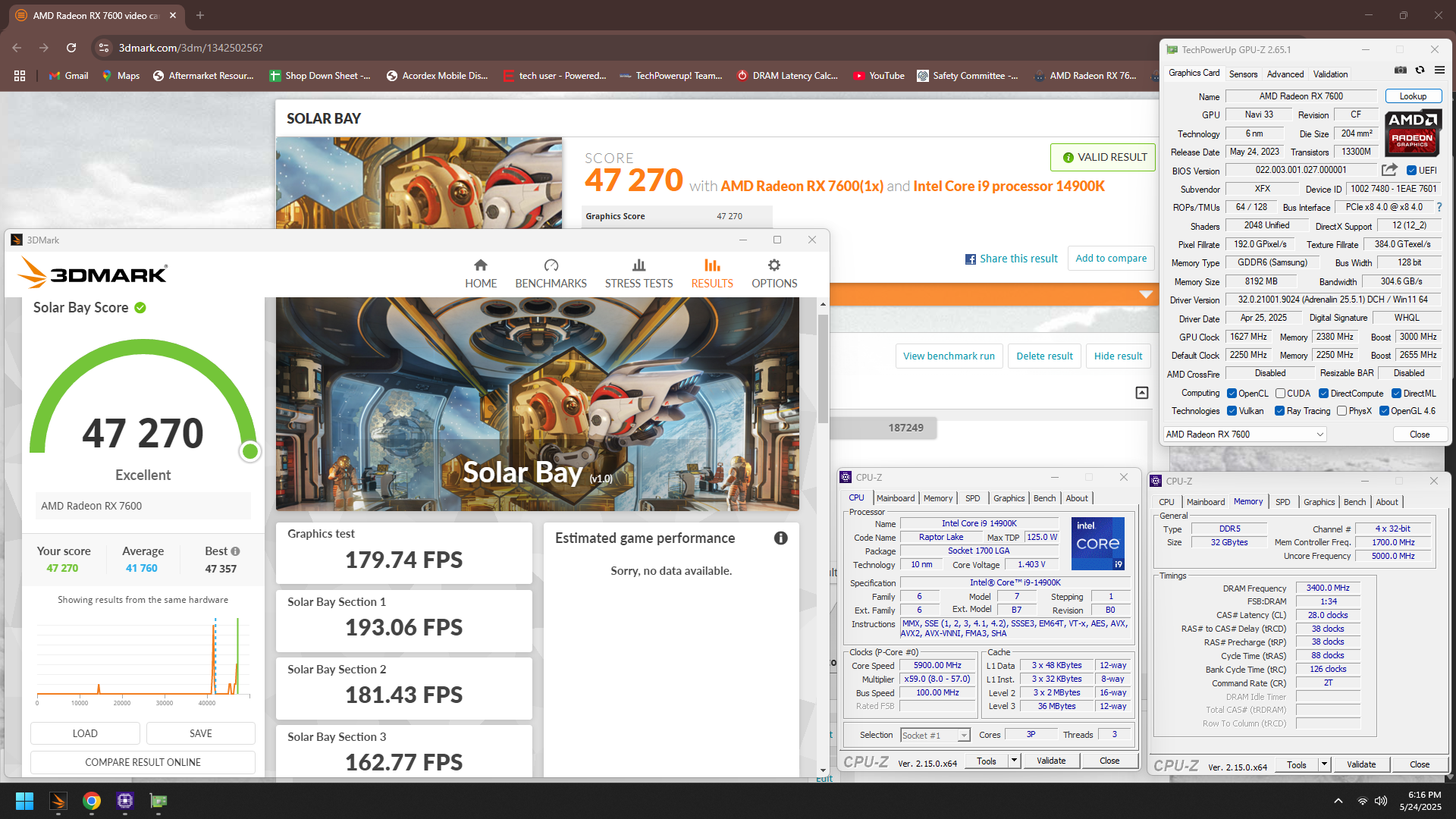Toggle the Vulkan checkbox
The height and width of the screenshot is (819, 1456).
point(1232,411)
